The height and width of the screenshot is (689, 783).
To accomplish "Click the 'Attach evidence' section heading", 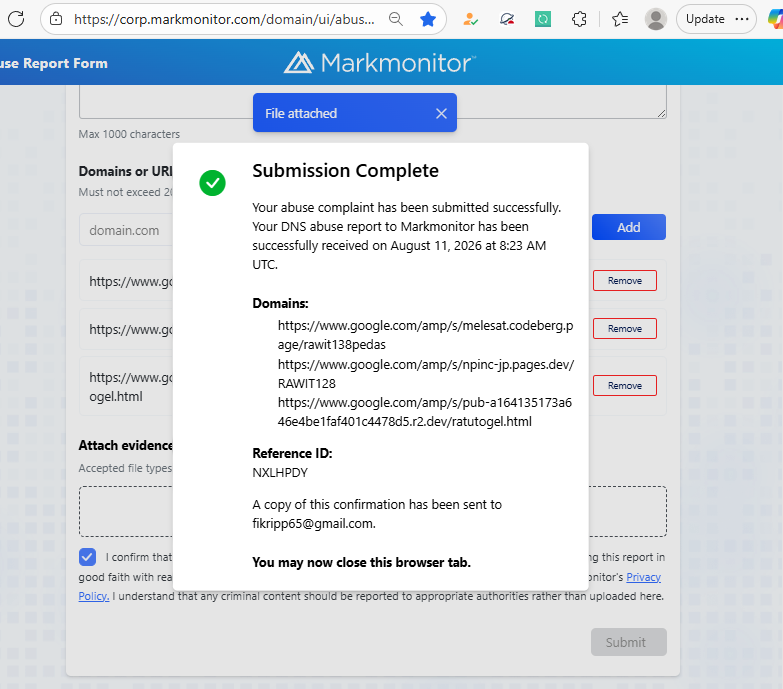I will pyautogui.click(x=125, y=445).
